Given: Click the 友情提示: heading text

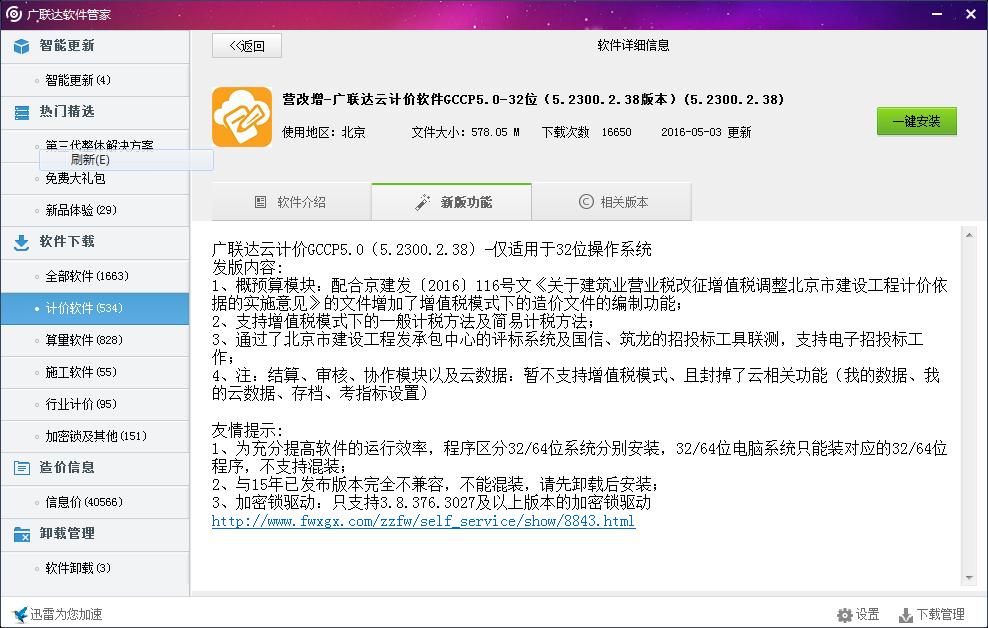Looking at the screenshot, I should click(x=248, y=431).
